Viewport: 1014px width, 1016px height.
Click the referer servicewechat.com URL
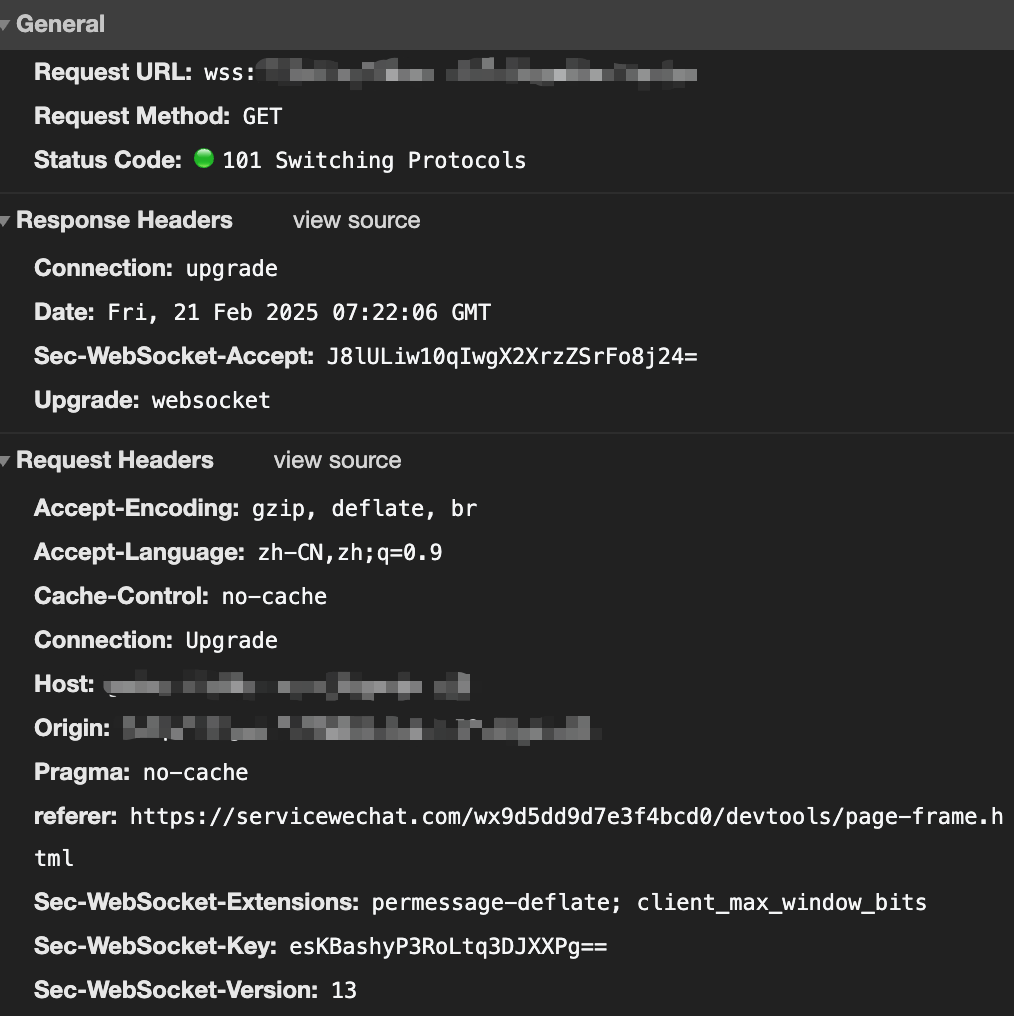566,817
